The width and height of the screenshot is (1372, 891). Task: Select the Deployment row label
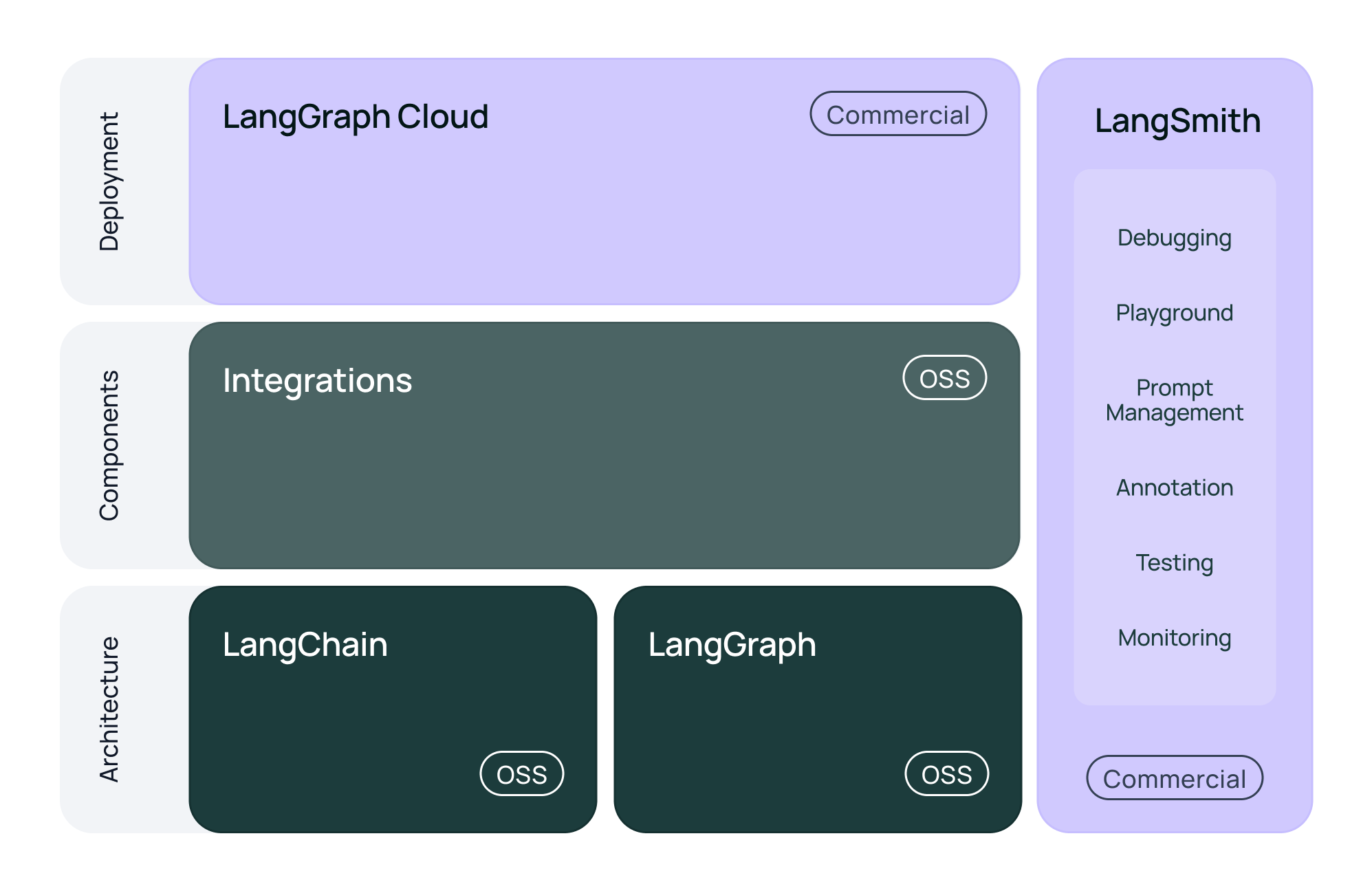tap(109, 181)
